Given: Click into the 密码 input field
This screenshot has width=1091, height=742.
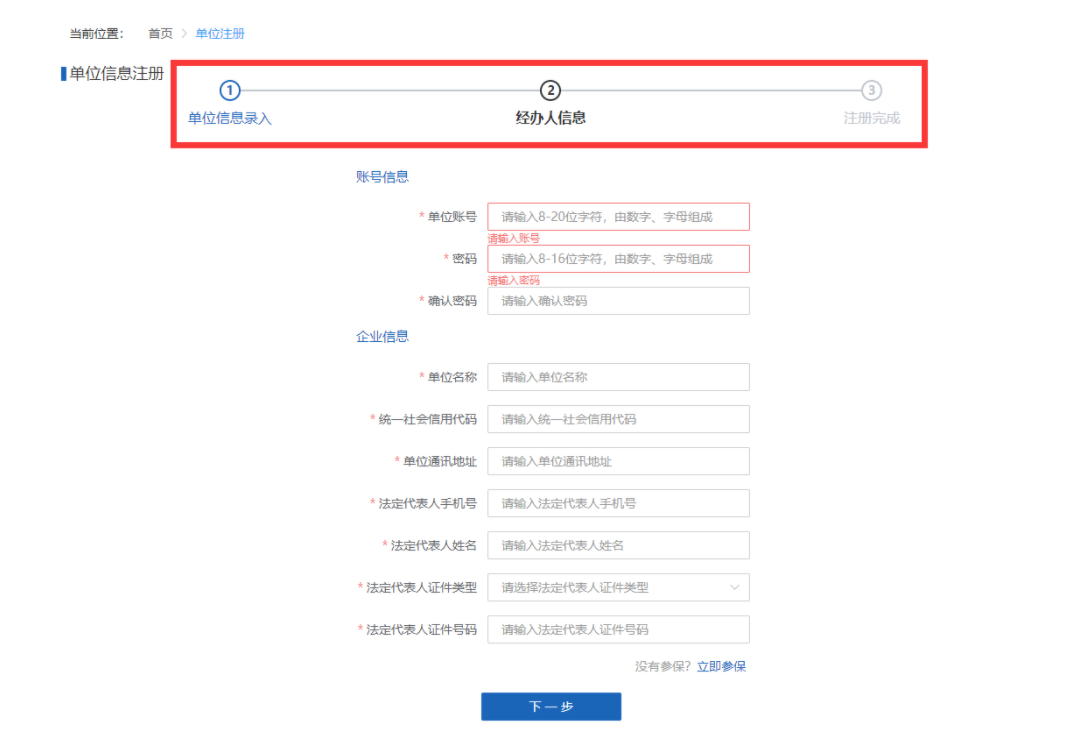Looking at the screenshot, I should point(618,259).
